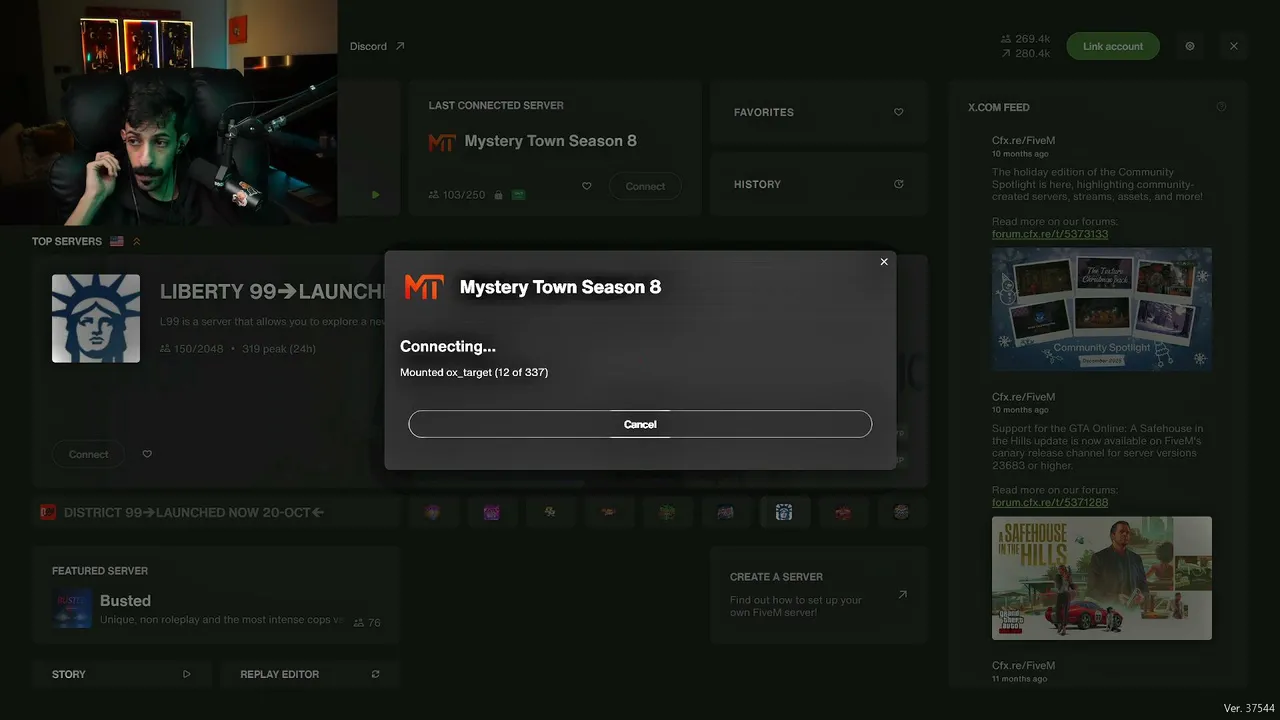1280x720 pixels.
Task: Click the large Liberty 99 statue thumbnail
Action: (x=96, y=318)
